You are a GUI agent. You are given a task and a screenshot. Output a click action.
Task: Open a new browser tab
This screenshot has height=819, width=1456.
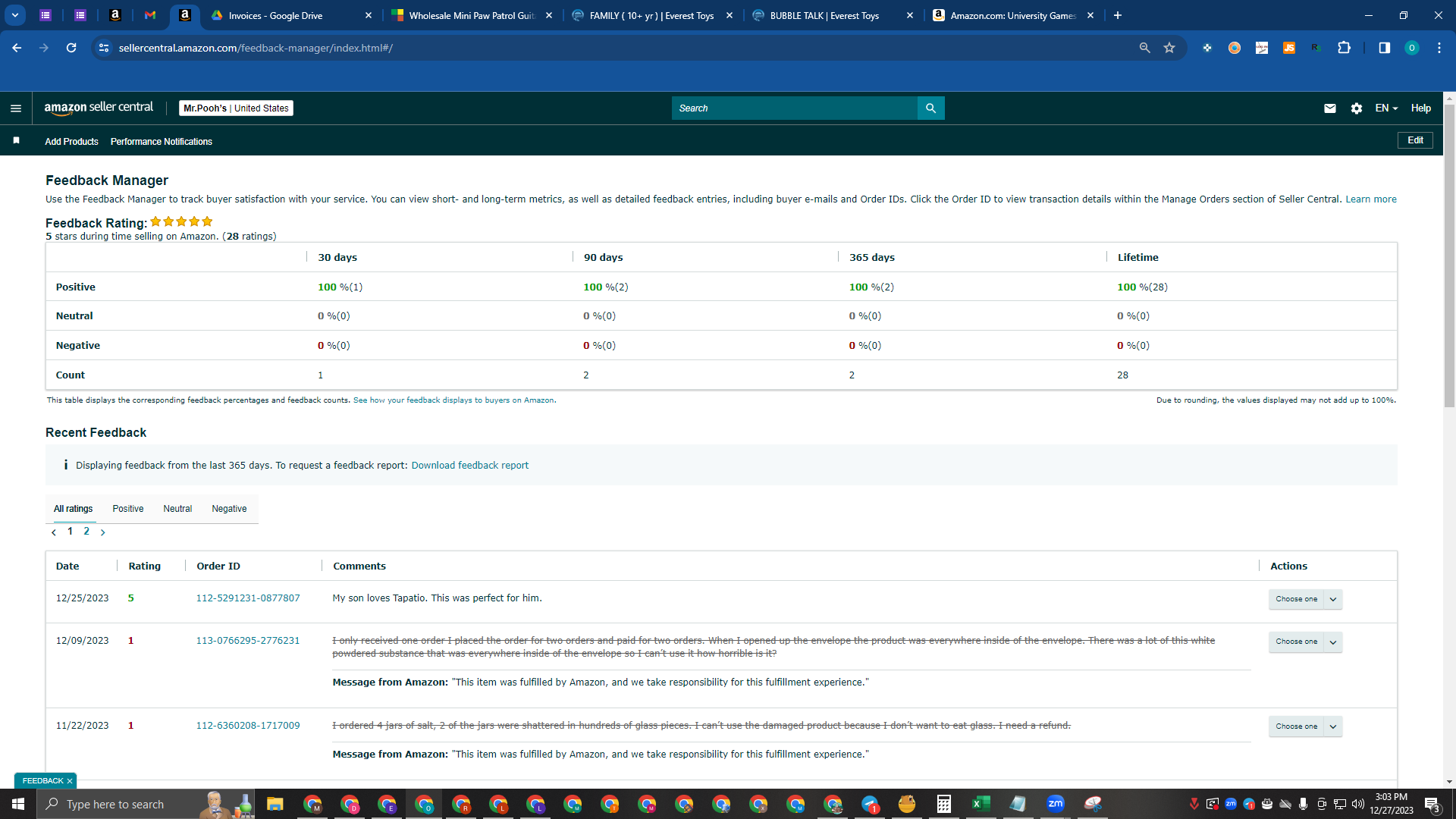[1118, 15]
